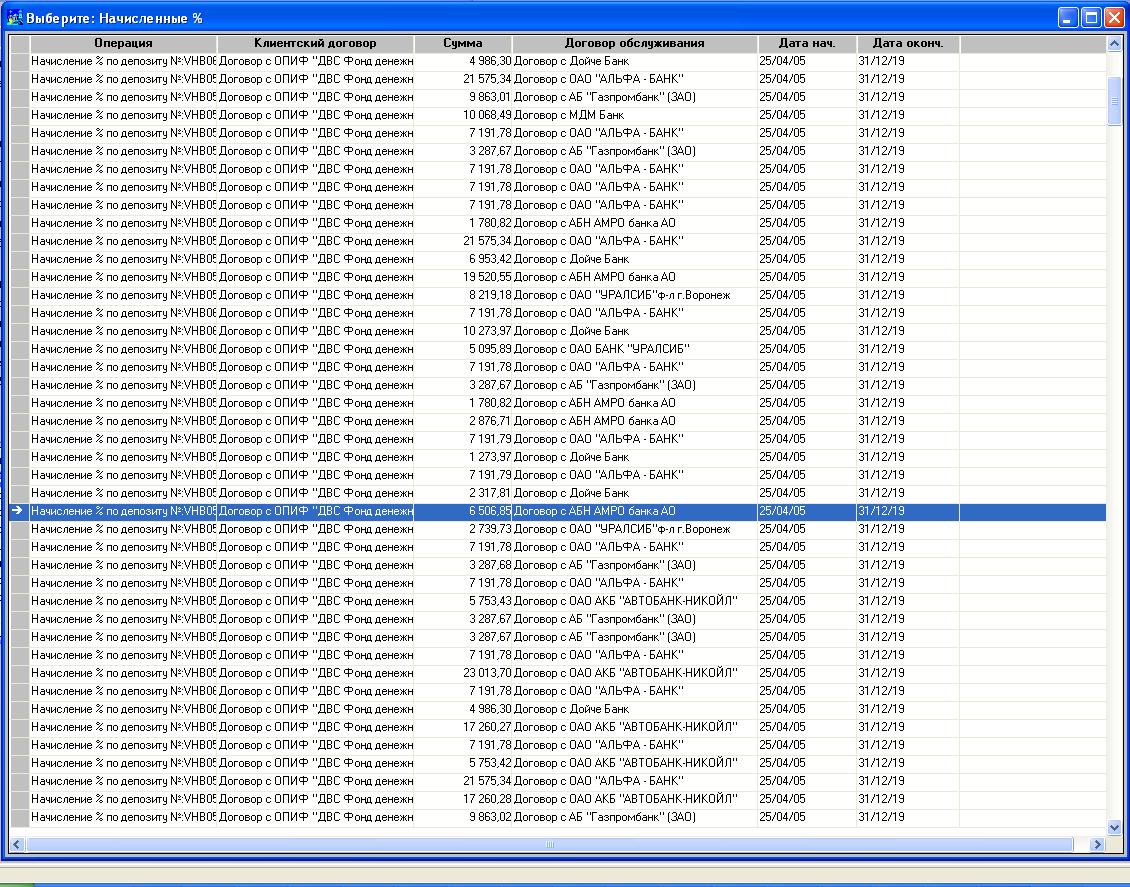Click the vertical scrollbar thumb

[1114, 100]
